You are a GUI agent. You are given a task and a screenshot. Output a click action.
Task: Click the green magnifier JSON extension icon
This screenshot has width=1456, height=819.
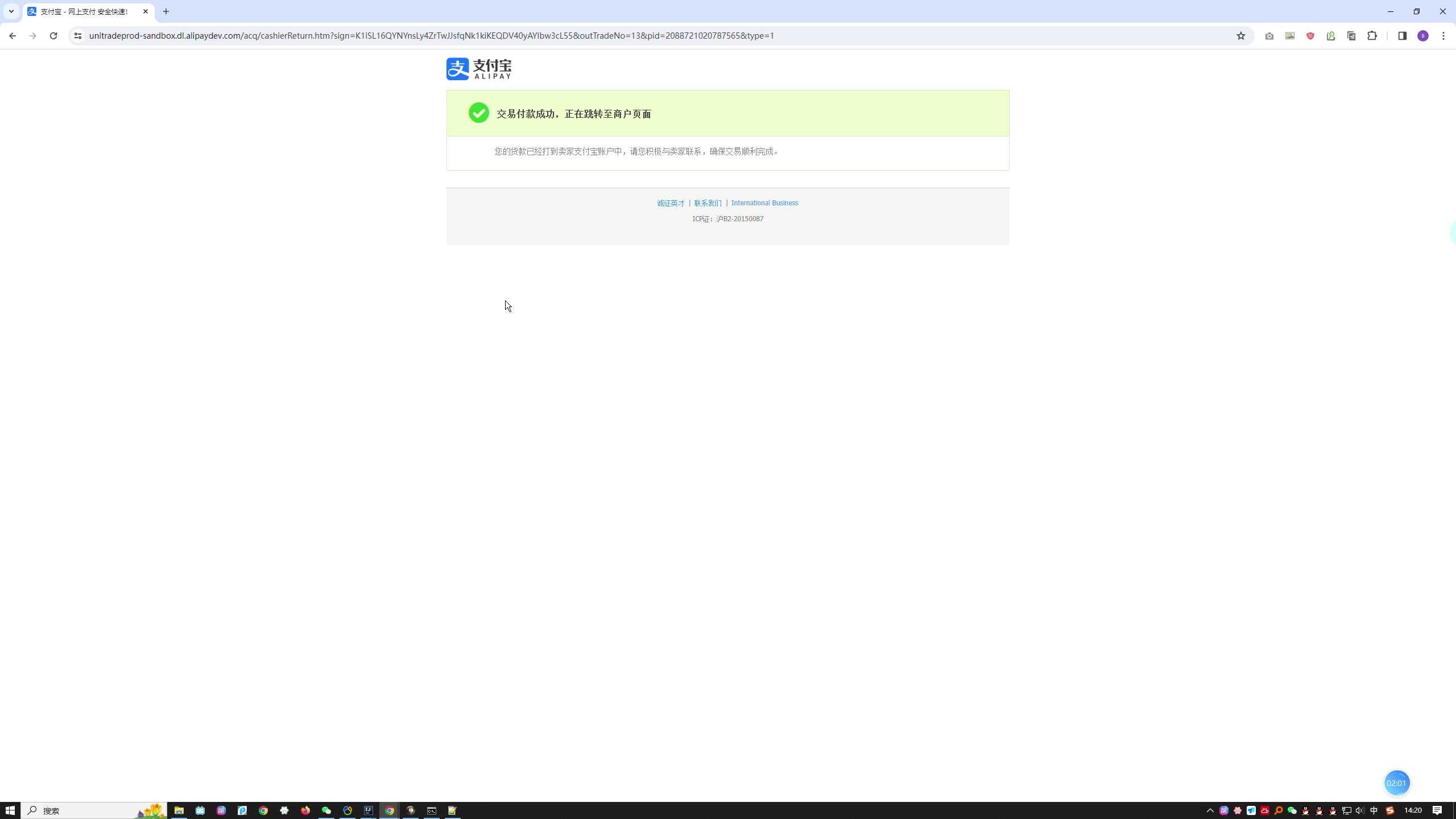pyautogui.click(x=1331, y=36)
